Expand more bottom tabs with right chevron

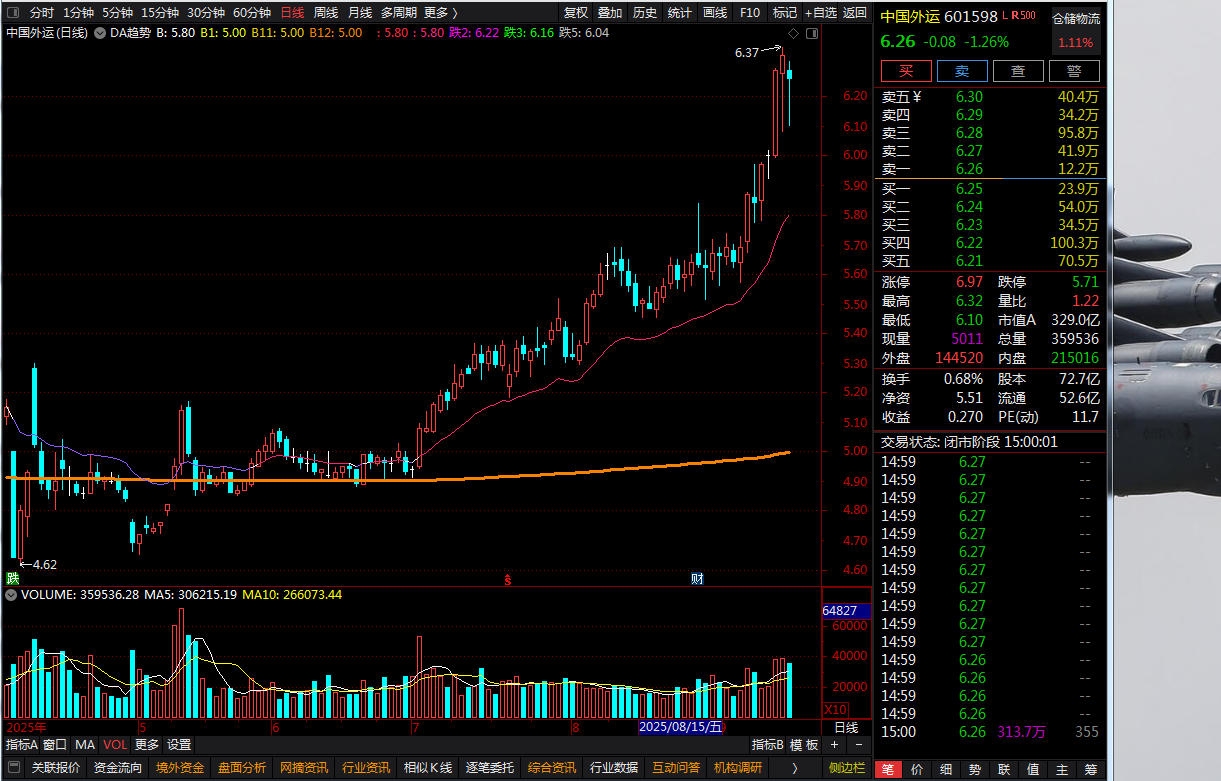(x=795, y=768)
